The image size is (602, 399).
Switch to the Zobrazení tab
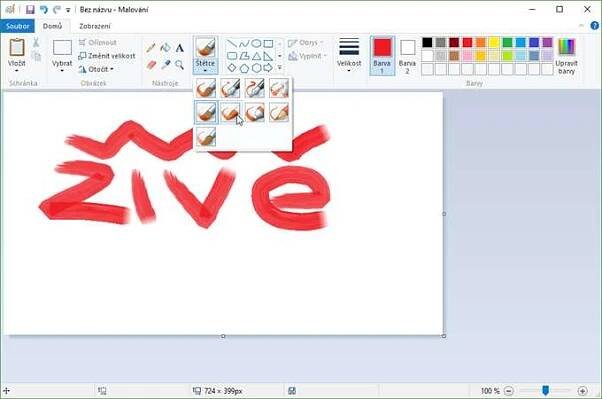pyautogui.click(x=95, y=26)
